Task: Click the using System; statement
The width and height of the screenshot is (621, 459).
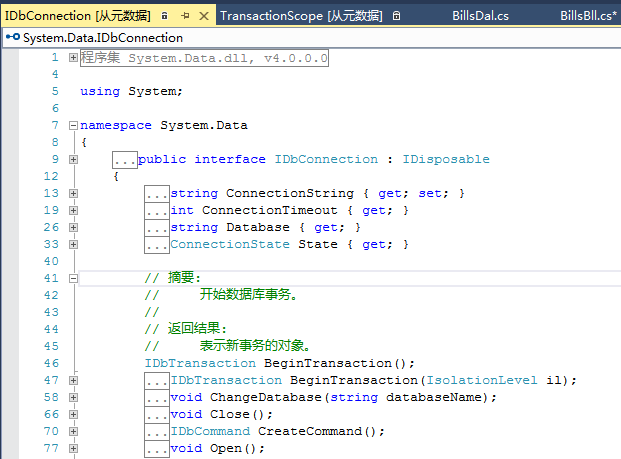Action: tap(131, 91)
